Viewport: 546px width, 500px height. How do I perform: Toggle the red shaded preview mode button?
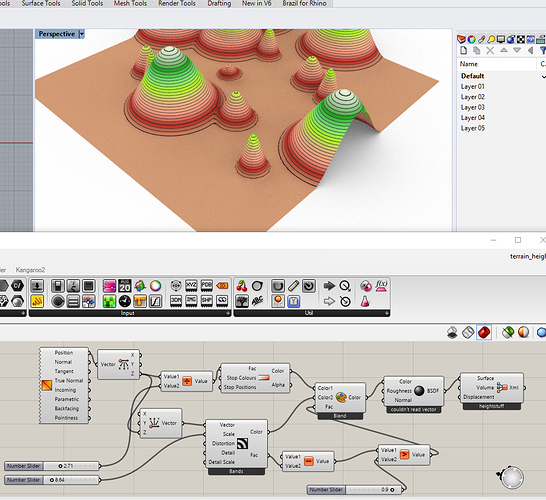point(484,333)
